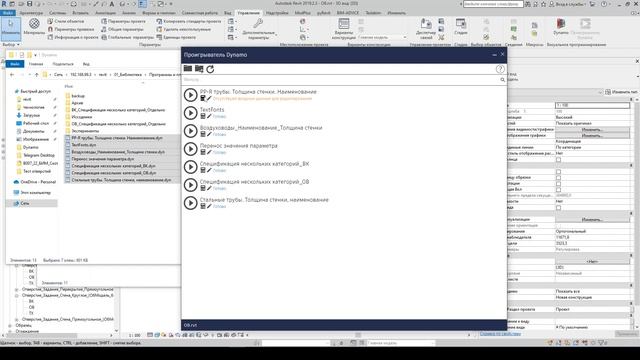640x360 pixels.
Task: Click the refresh icon in Dynamo Player
Action: pyautogui.click(x=210, y=69)
